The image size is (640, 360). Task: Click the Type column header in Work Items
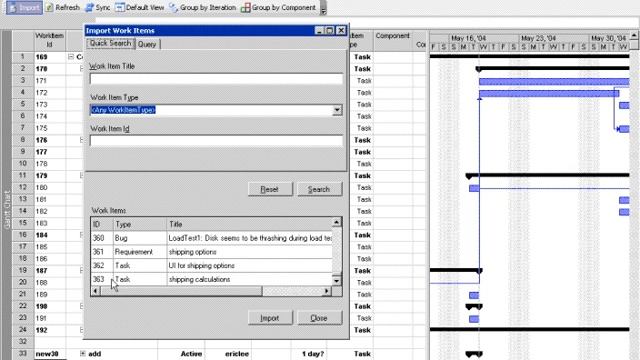[140, 224]
